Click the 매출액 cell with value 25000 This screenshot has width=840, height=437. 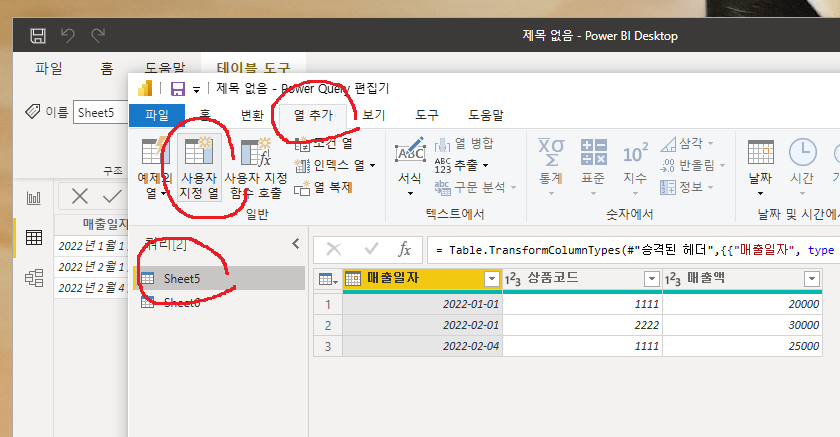[x=742, y=346]
